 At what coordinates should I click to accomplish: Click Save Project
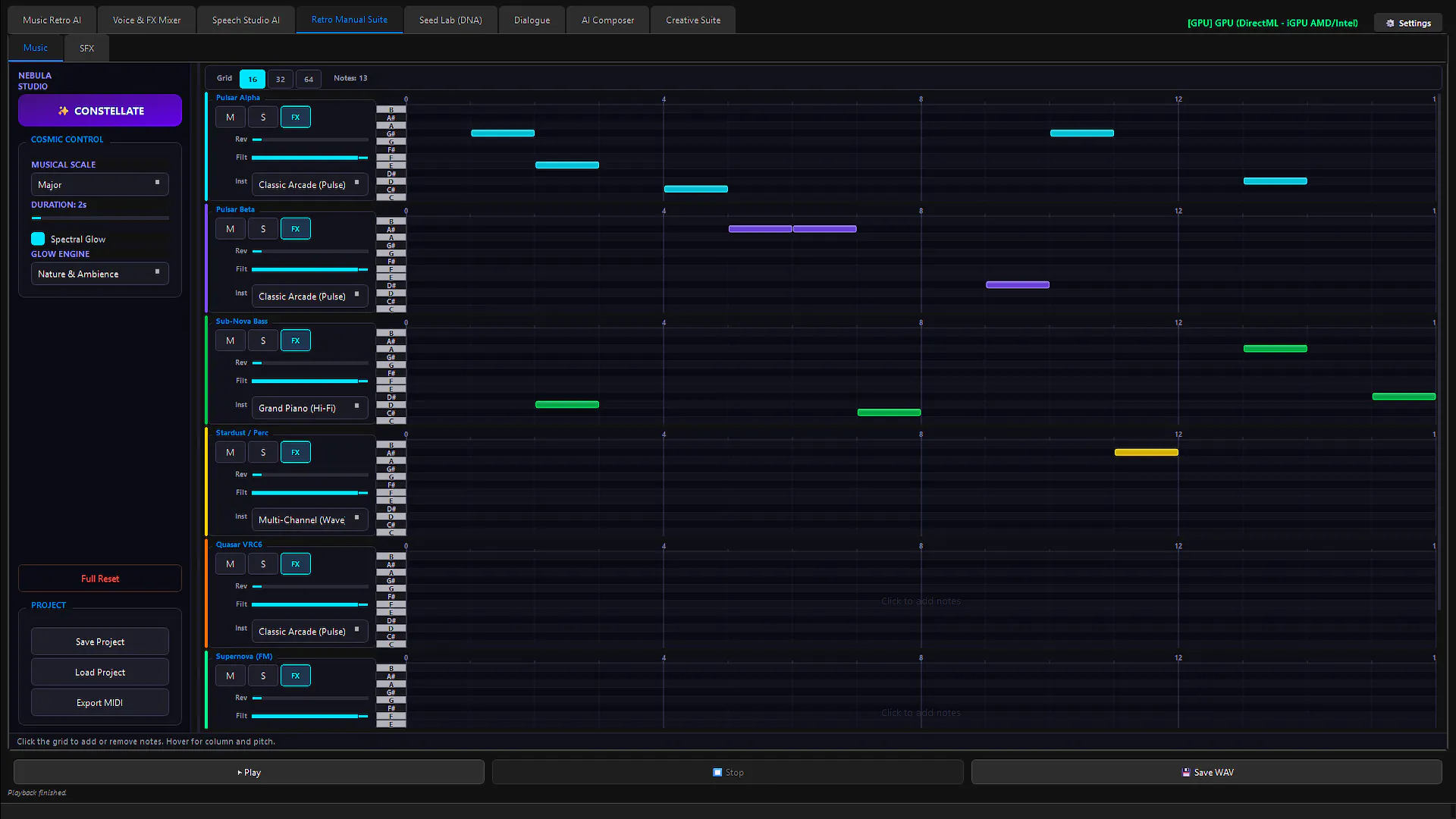pyautogui.click(x=100, y=642)
